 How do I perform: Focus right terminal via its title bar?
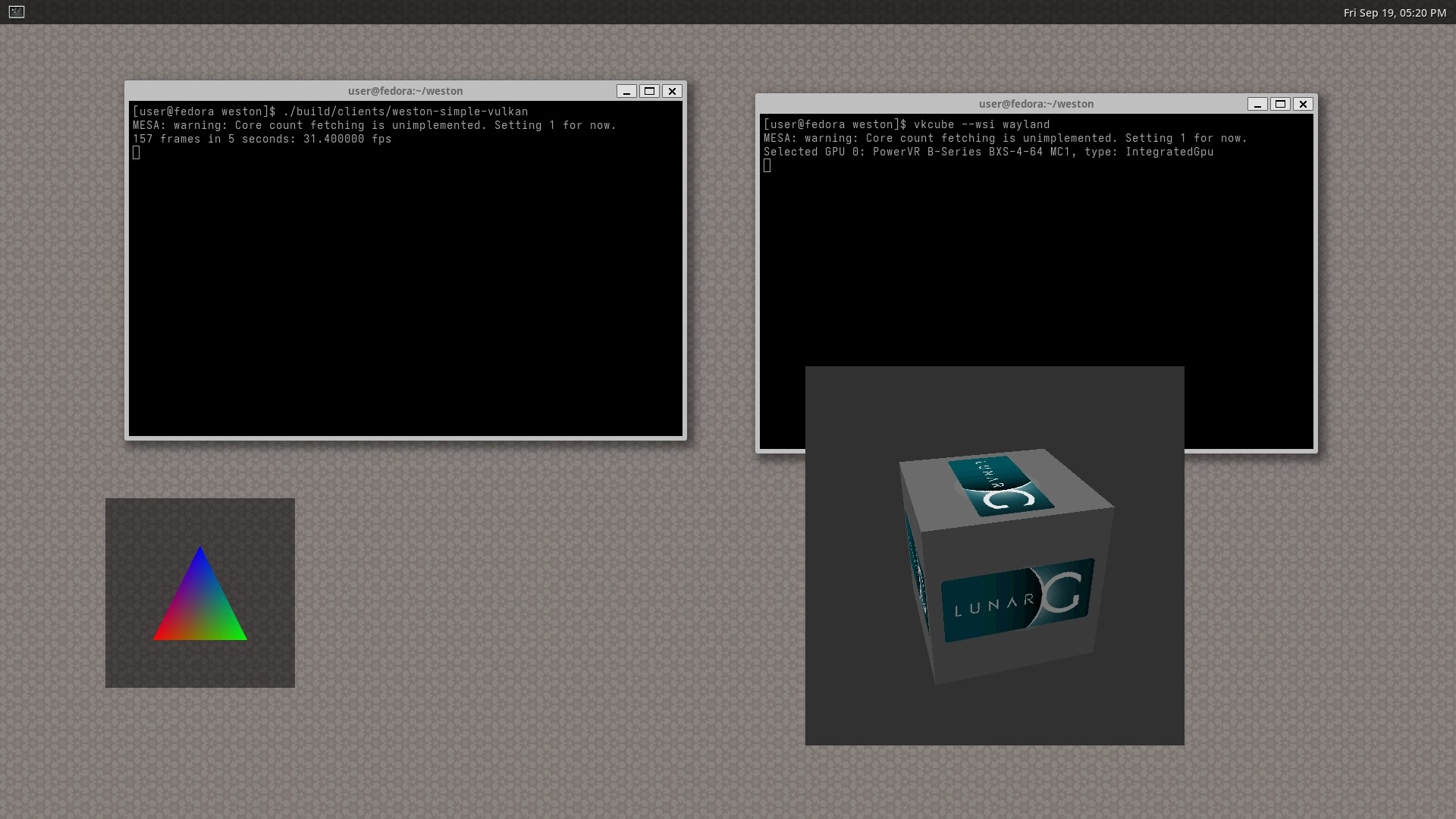point(1036,104)
